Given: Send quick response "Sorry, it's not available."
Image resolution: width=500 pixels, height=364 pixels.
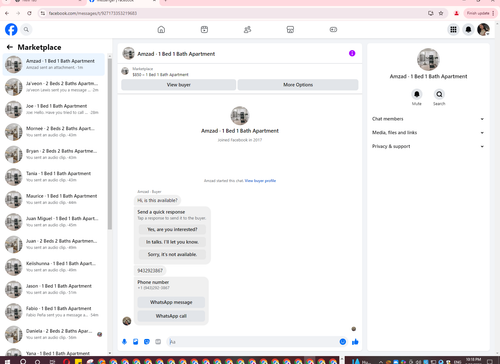Looking at the screenshot, I should [172, 254].
